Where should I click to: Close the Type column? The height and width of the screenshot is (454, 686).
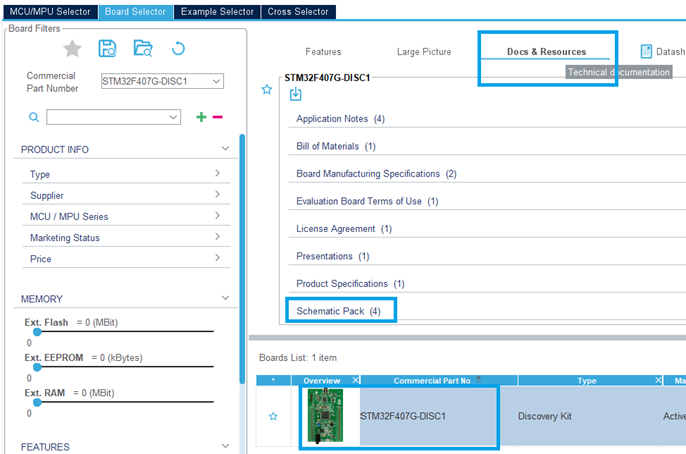tap(658, 380)
